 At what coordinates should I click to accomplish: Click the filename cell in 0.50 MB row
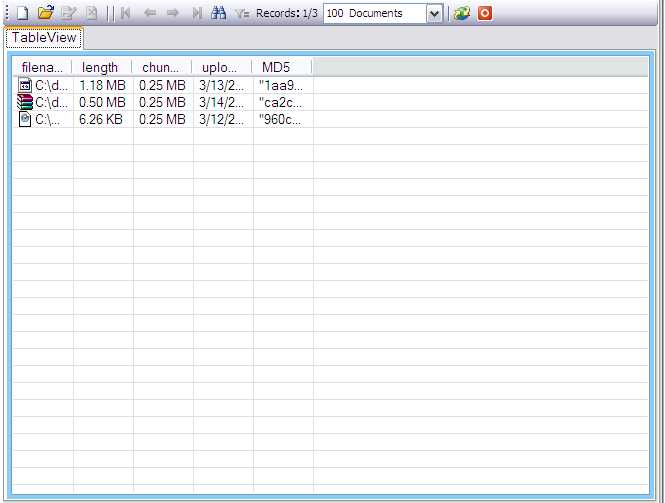[x=43, y=102]
